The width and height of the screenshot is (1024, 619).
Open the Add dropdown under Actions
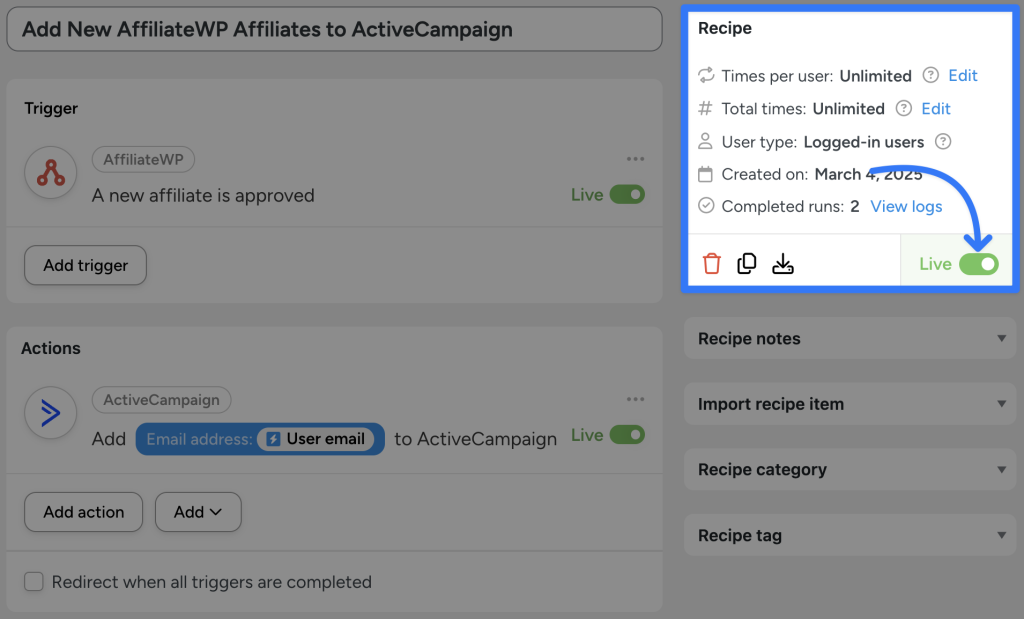[x=198, y=511]
